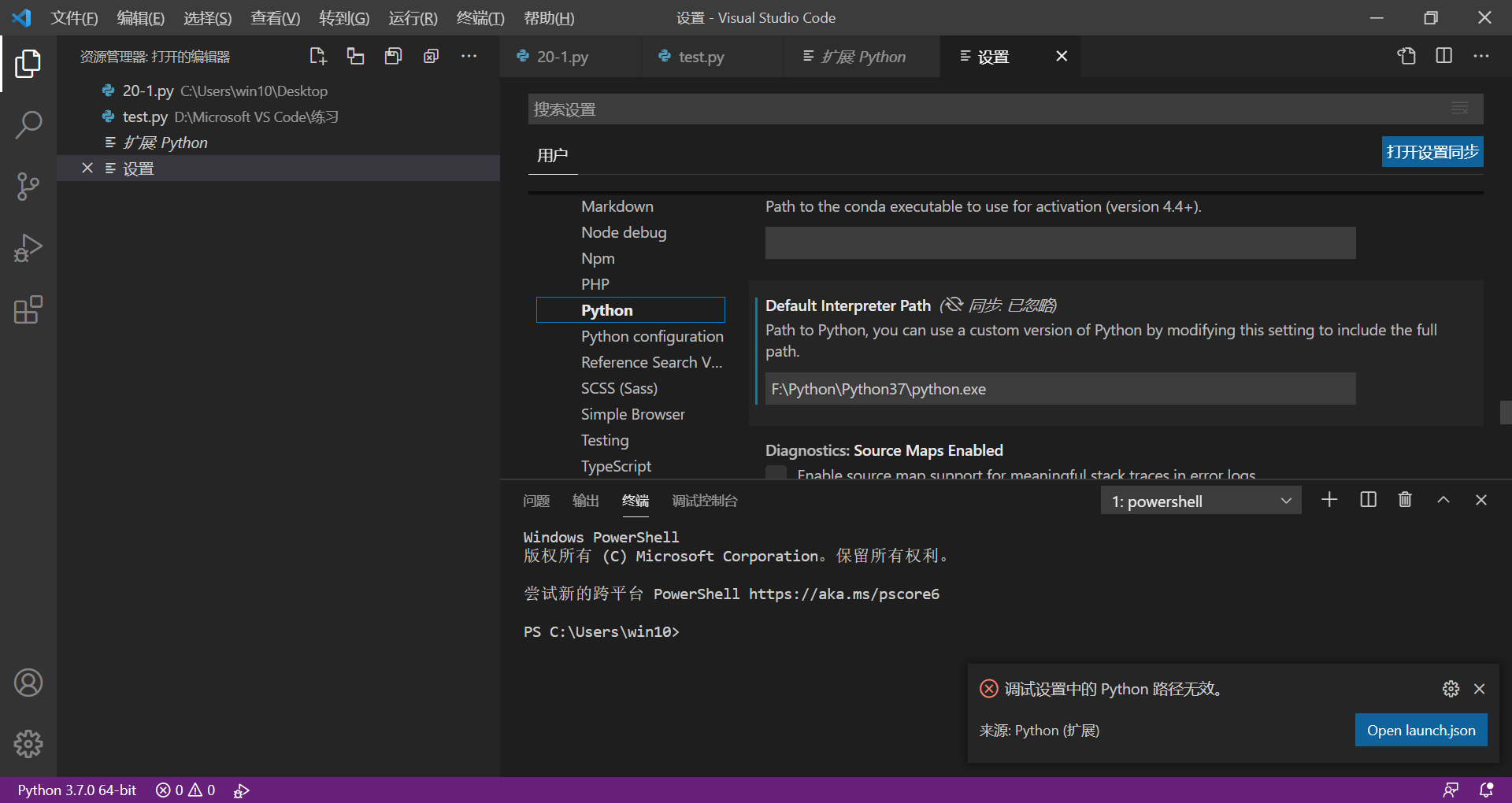This screenshot has width=1512, height=803.
Task: Click the settings editor scrollbar thumb
Action: click(x=1506, y=413)
